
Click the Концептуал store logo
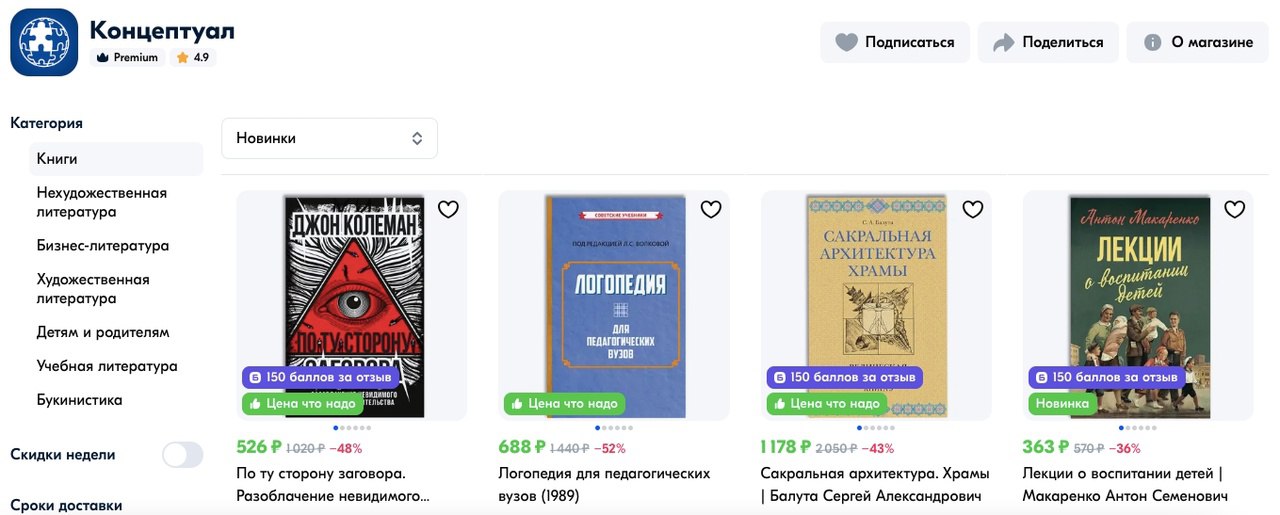coord(44,42)
